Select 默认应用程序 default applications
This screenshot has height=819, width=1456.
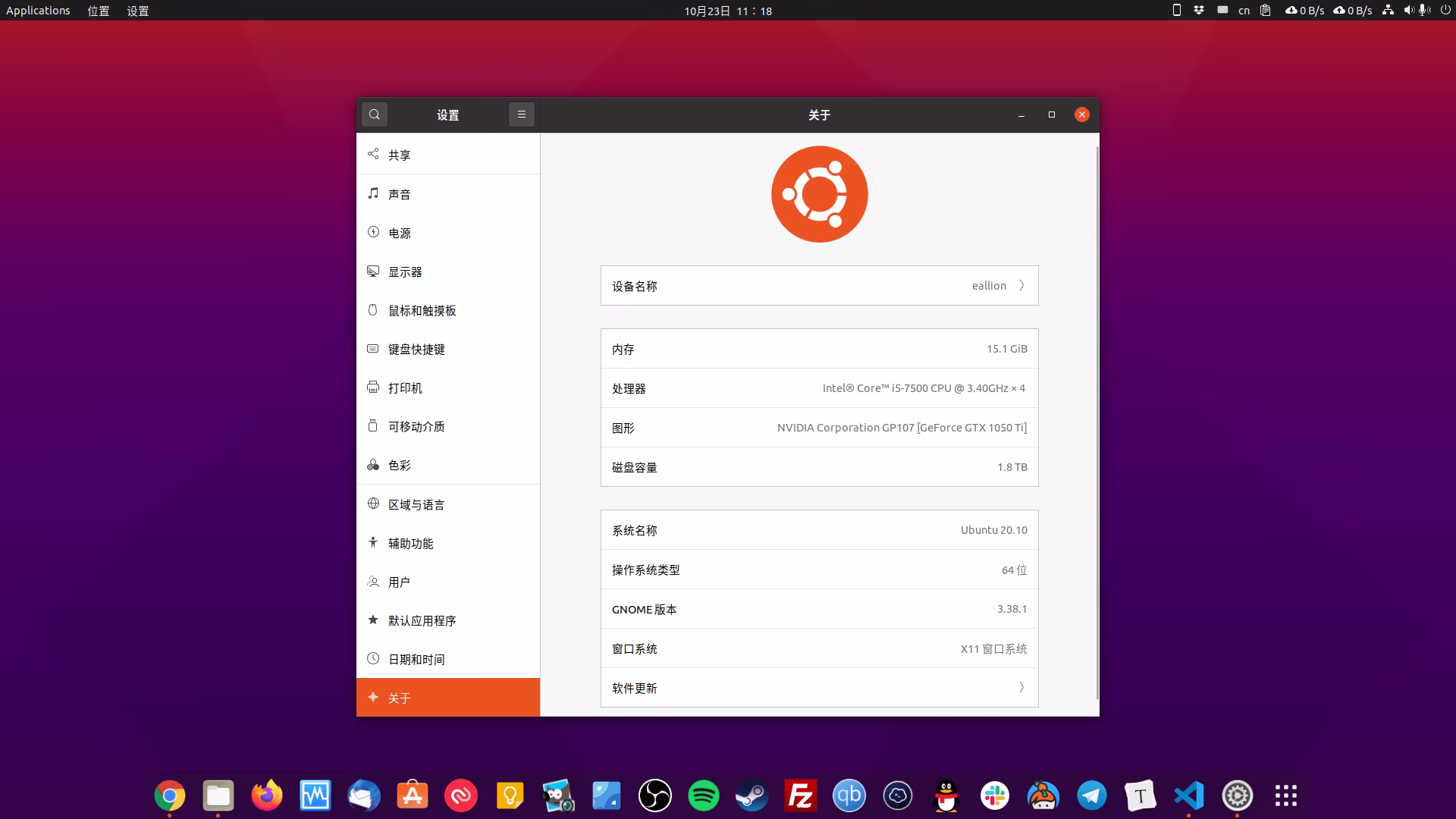coord(448,620)
